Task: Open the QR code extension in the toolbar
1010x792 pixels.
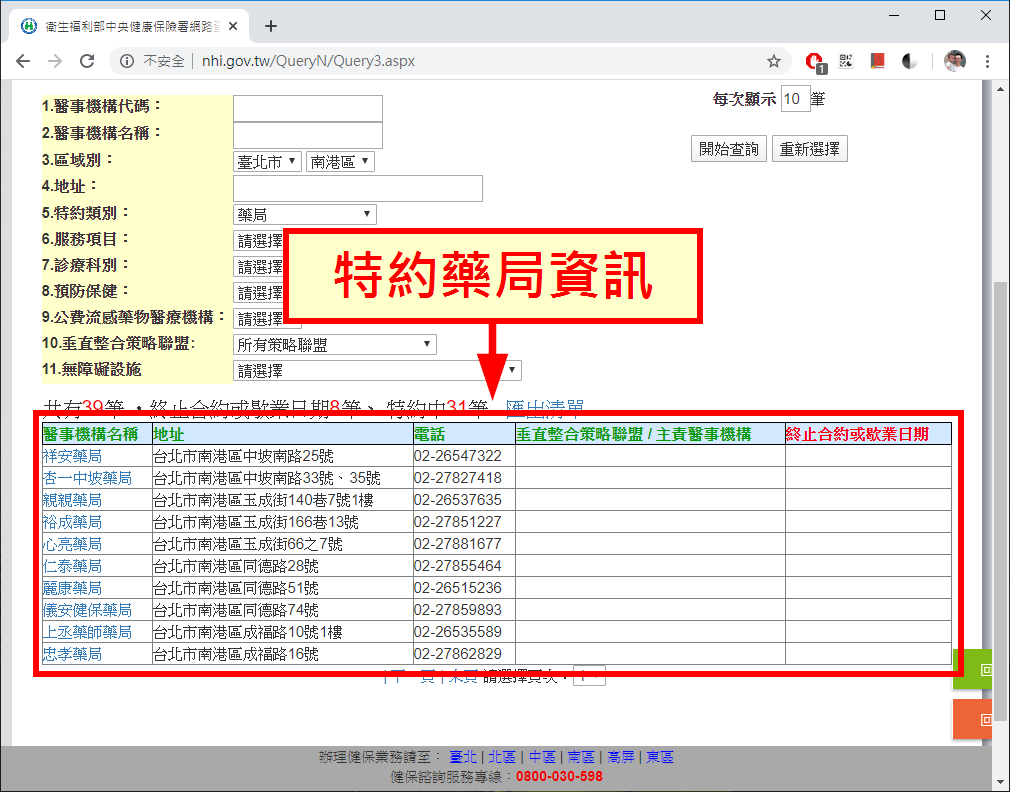Action: (845, 61)
